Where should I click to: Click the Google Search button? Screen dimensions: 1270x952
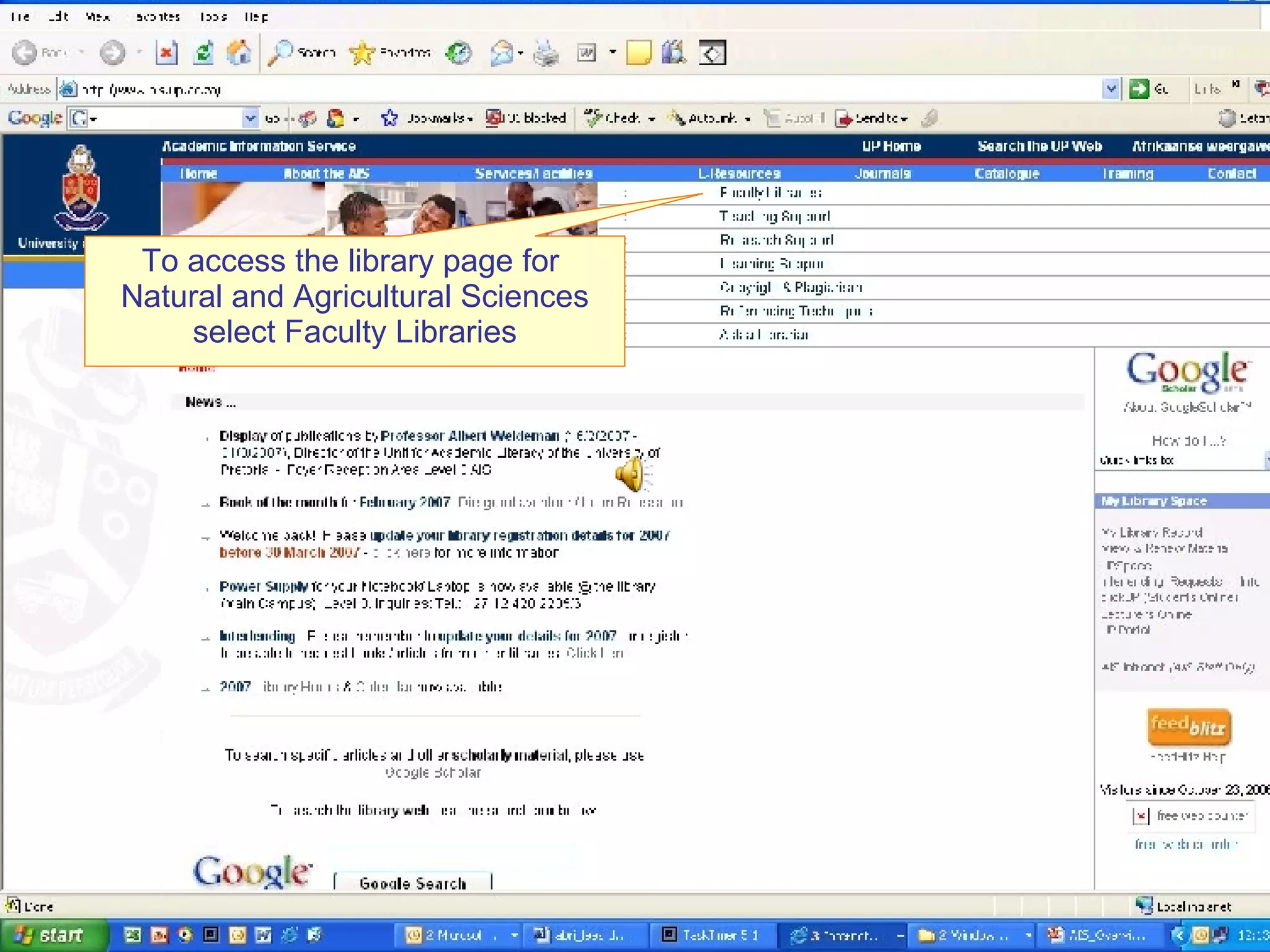coord(412,883)
